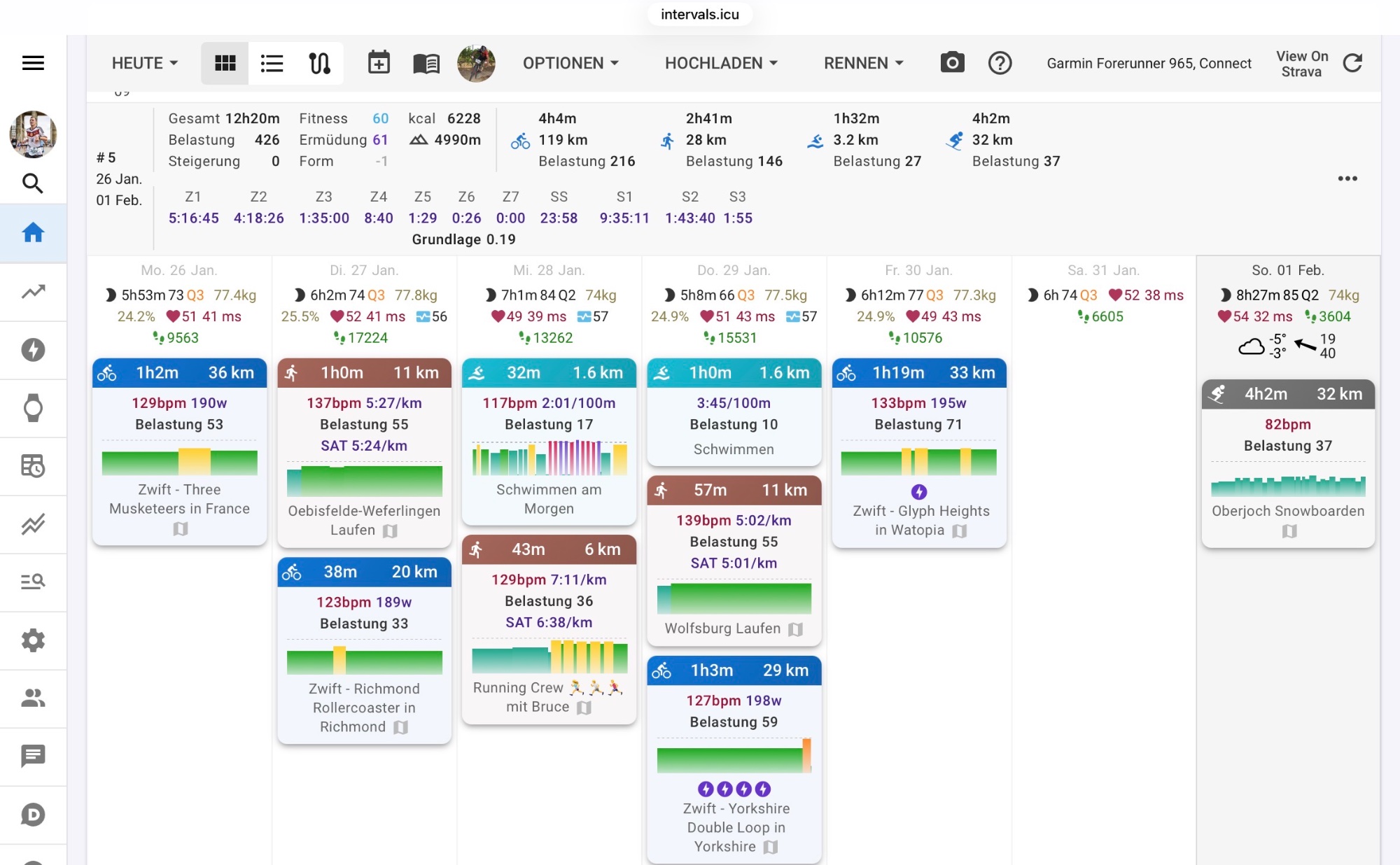Open the power lightning bolt page
The width and height of the screenshot is (1400, 865).
33,349
